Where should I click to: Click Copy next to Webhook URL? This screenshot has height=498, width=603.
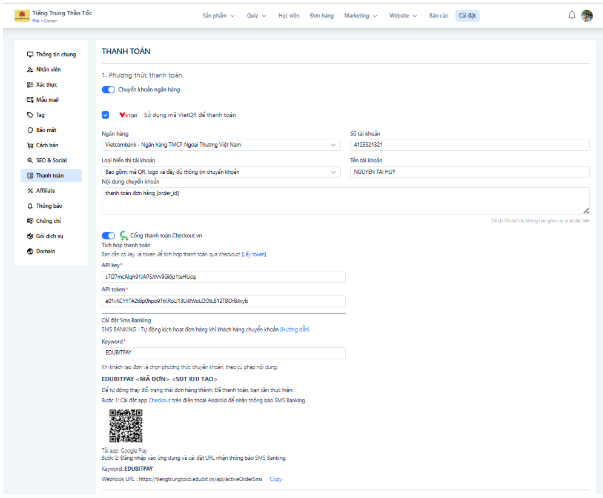coord(275,479)
